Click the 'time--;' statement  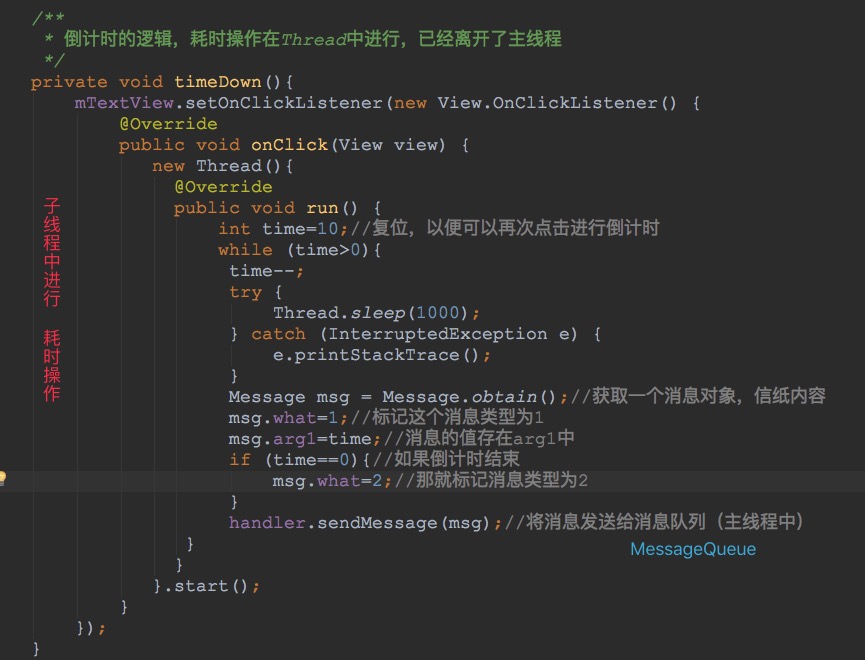[266, 271]
